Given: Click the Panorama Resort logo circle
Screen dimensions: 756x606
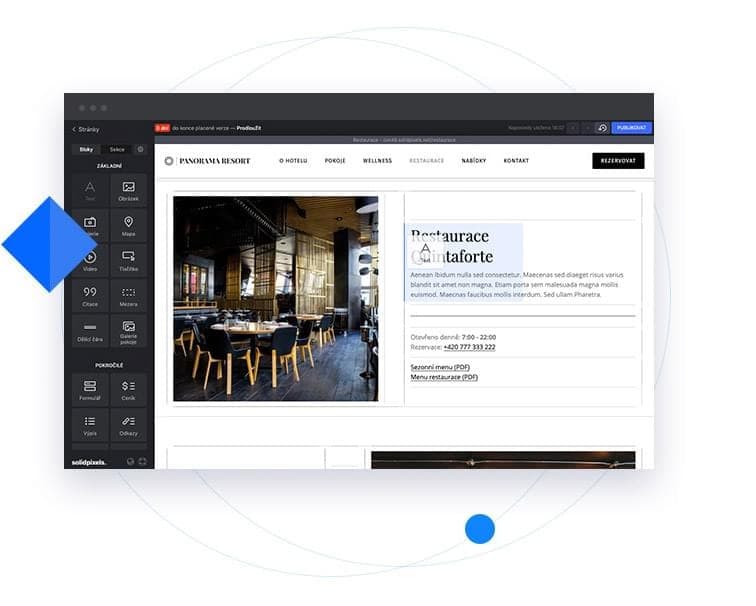Looking at the screenshot, I should 169,161.
